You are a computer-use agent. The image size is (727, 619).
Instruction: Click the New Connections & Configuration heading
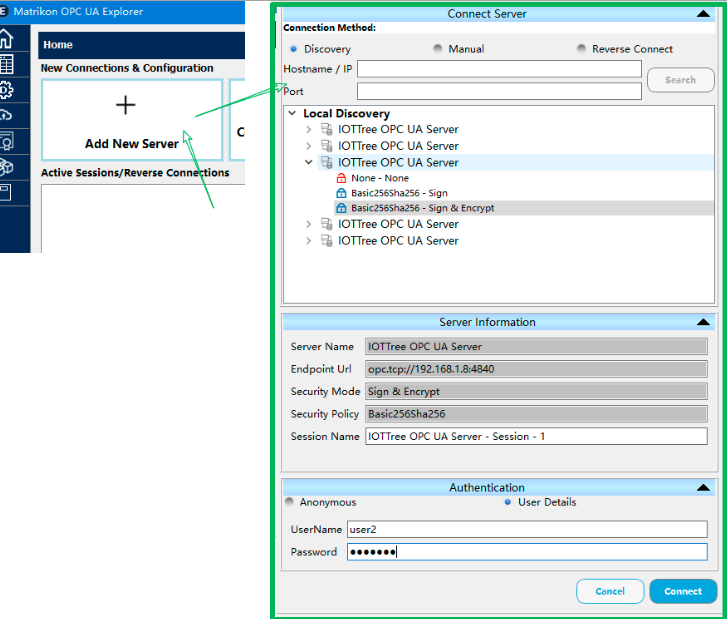coord(127,68)
